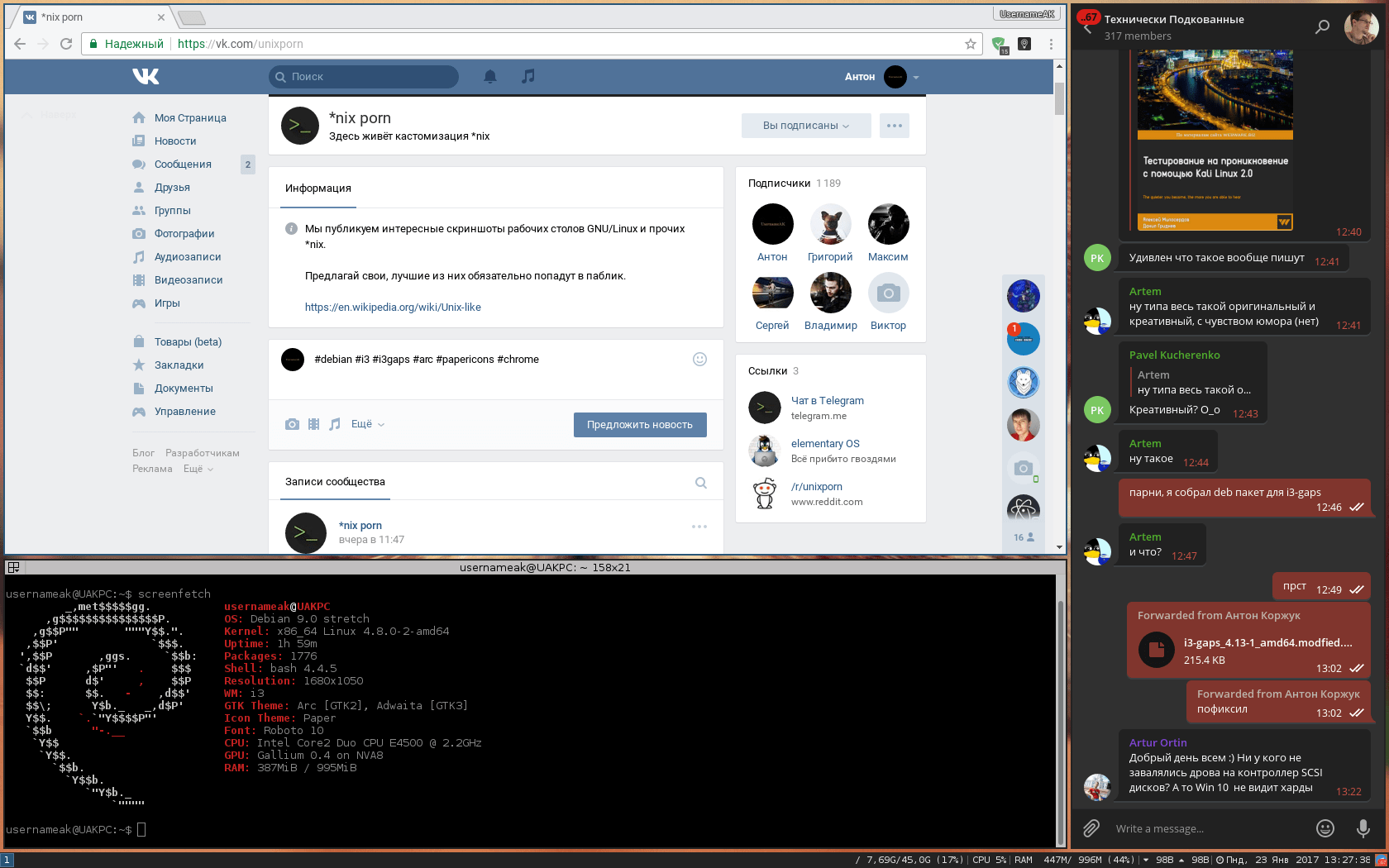Reload the vk.com page

coord(66,44)
